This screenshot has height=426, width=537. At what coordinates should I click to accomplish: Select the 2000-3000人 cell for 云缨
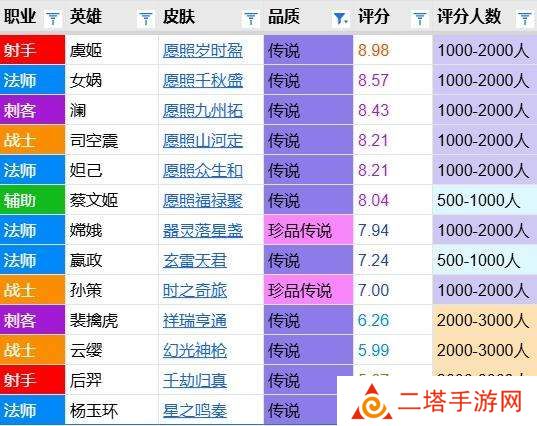485,350
